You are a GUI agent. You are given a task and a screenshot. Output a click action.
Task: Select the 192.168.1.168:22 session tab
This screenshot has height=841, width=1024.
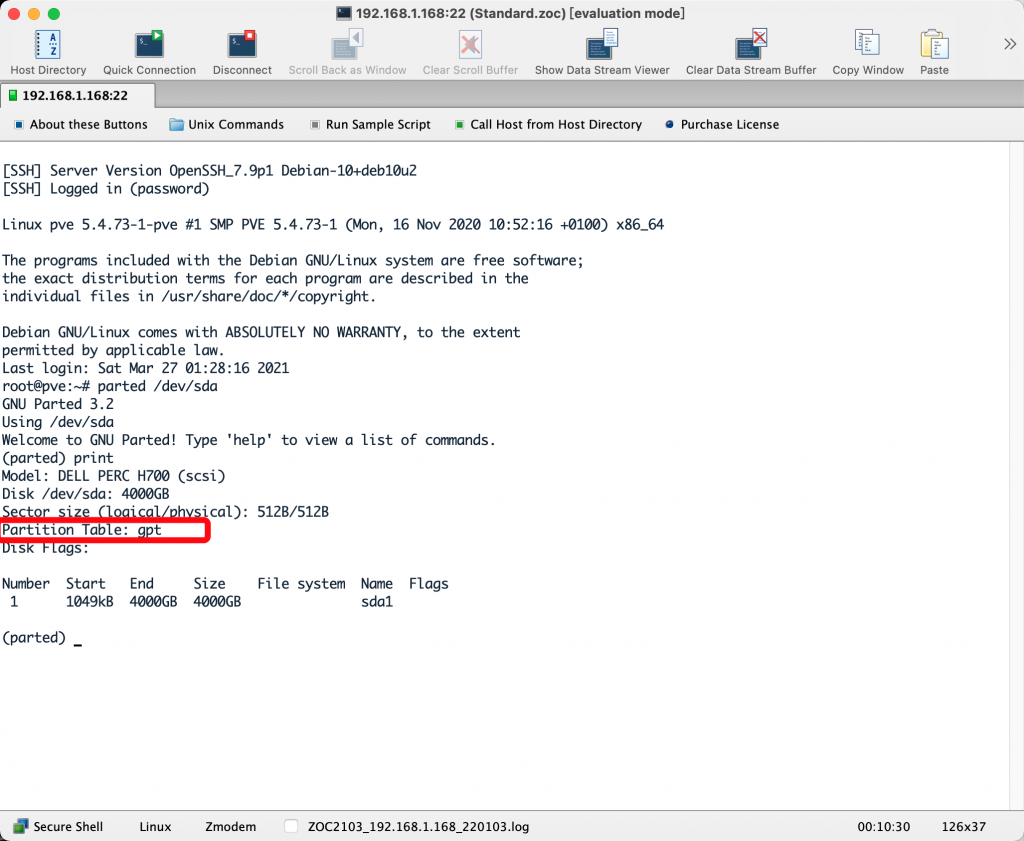[77, 95]
